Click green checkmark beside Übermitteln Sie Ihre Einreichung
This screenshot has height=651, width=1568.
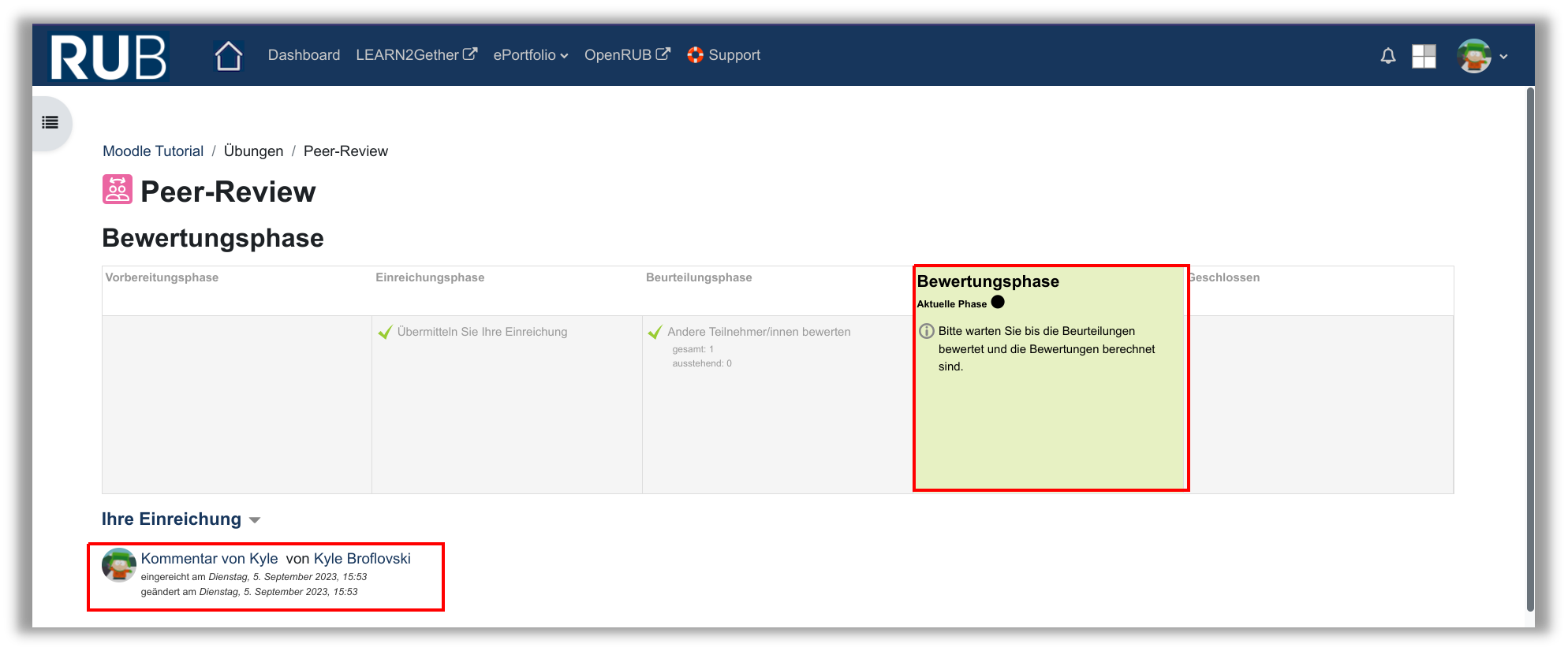click(385, 333)
